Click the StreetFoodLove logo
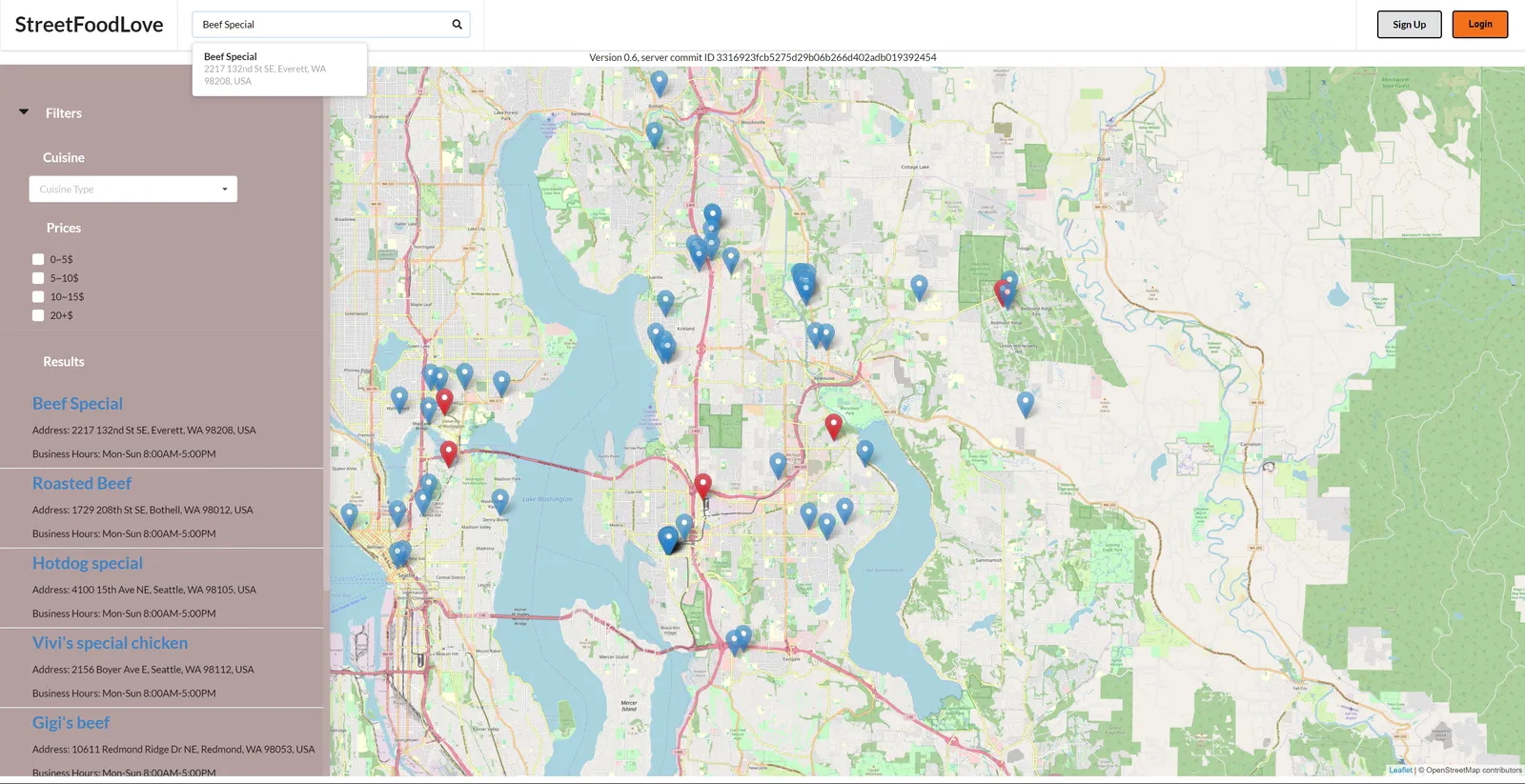 89,25
